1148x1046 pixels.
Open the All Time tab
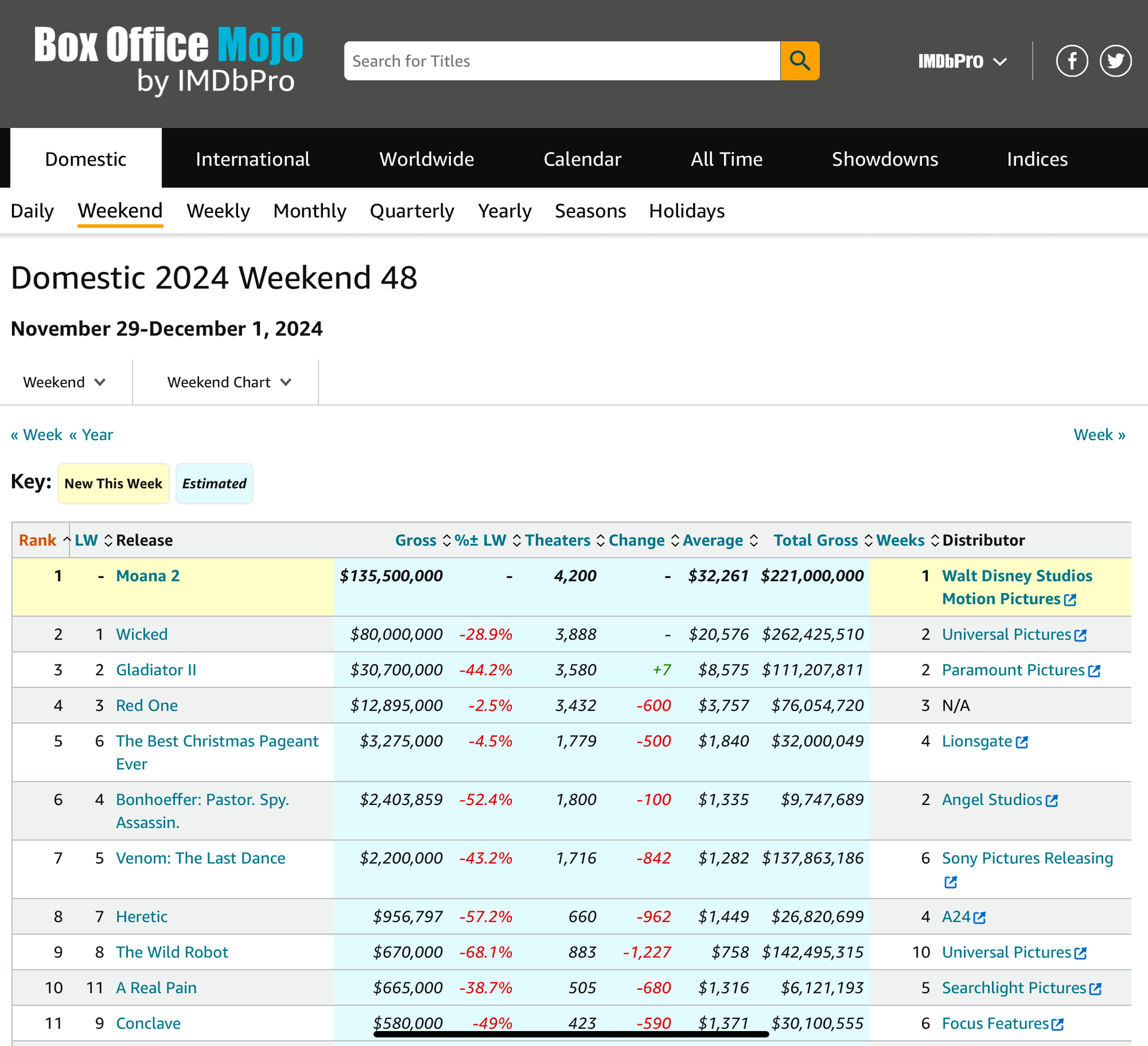click(x=726, y=159)
